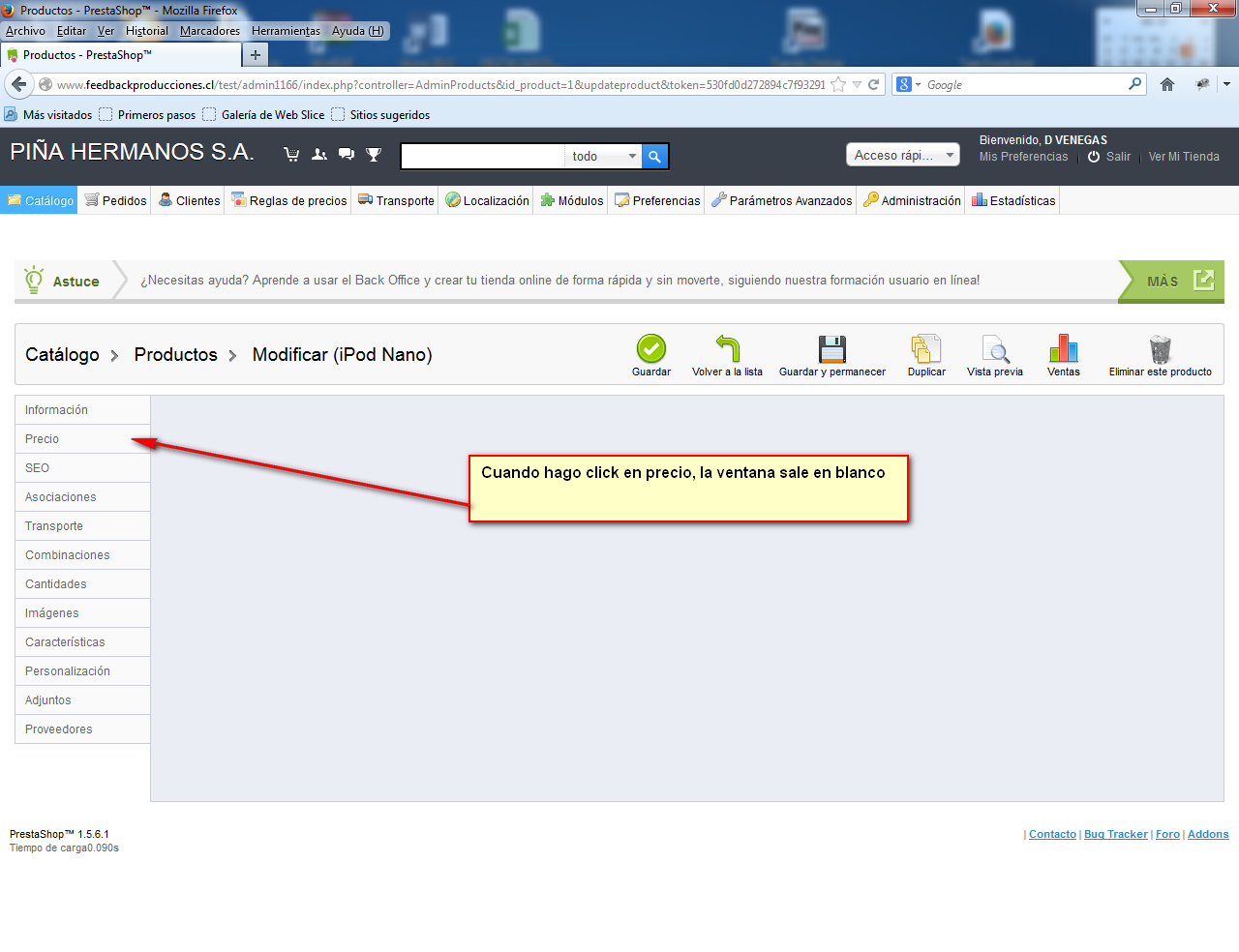Viewport: 1239px width, 952px height.
Task: Select the Cantidades product tab
Action: pos(82,584)
